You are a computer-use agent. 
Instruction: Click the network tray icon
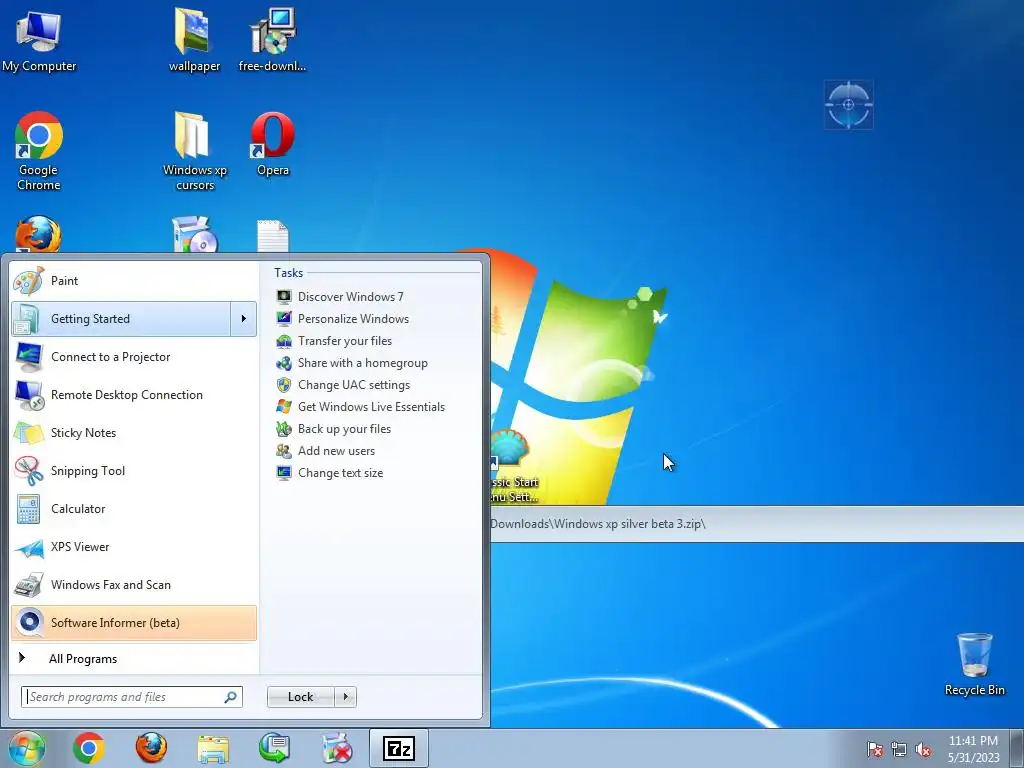(x=899, y=749)
